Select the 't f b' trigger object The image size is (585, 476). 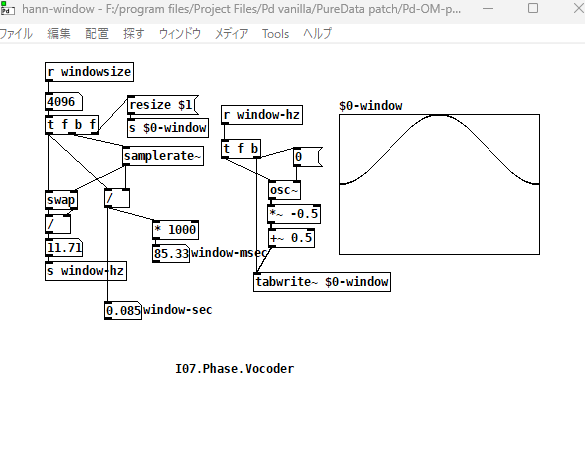(241, 149)
